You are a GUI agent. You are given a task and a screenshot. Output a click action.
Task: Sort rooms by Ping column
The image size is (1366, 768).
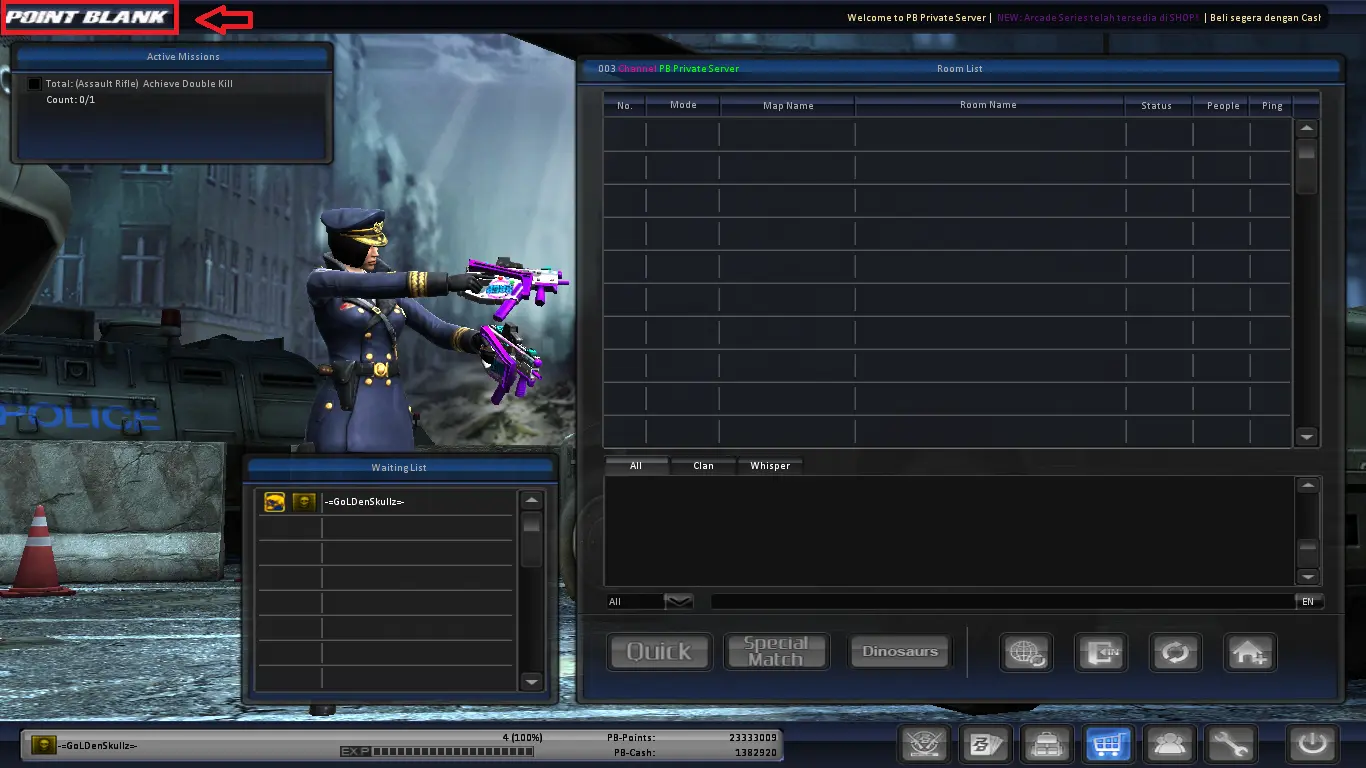tap(1272, 105)
